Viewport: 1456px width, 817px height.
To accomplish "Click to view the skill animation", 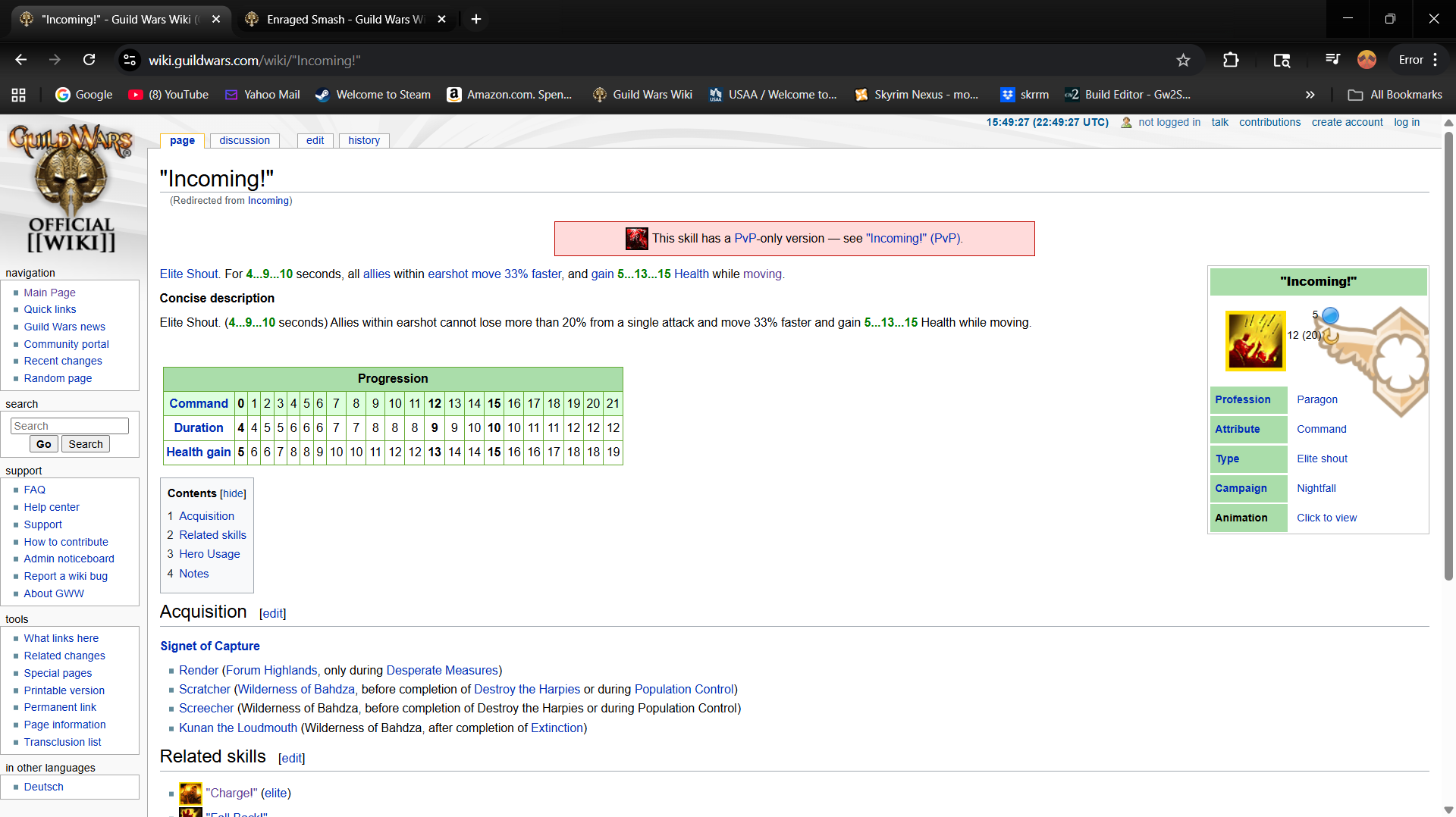I will click(1327, 518).
